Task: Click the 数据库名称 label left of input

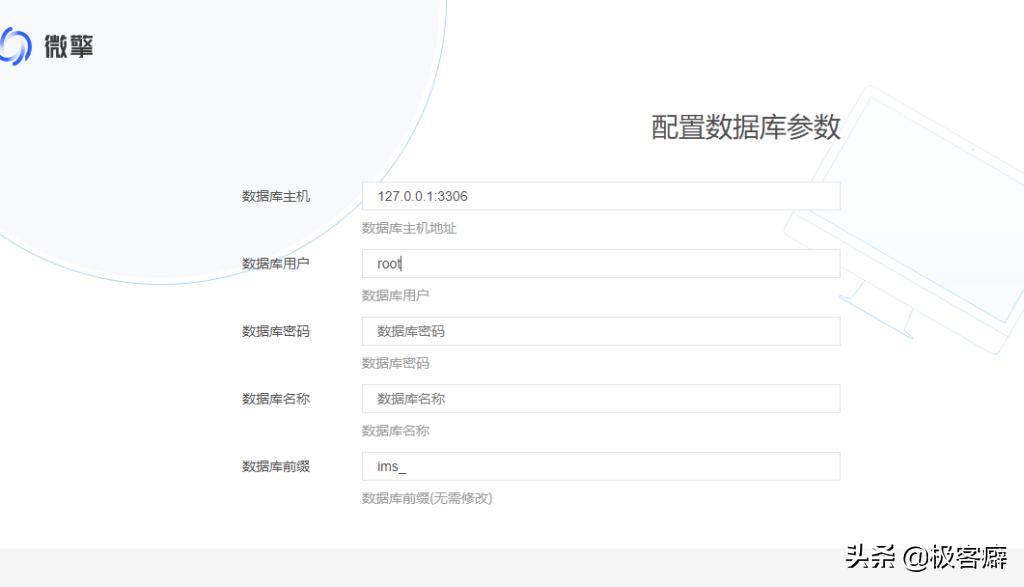Action: click(x=276, y=399)
